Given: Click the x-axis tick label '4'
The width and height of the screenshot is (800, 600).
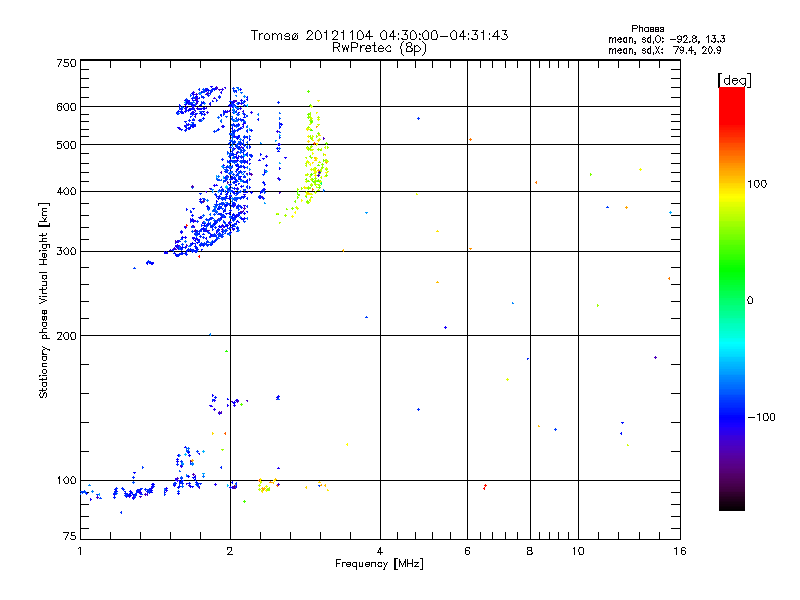Looking at the screenshot, I should (x=380, y=551).
